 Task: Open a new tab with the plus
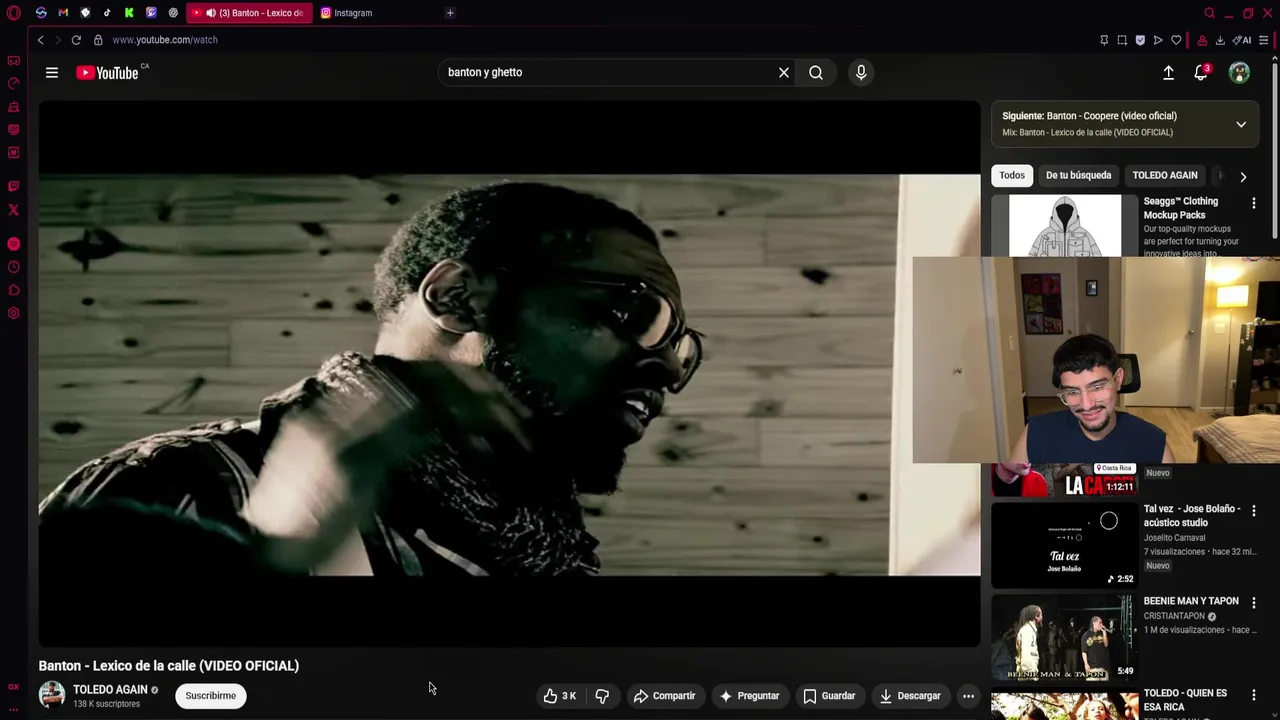[450, 13]
